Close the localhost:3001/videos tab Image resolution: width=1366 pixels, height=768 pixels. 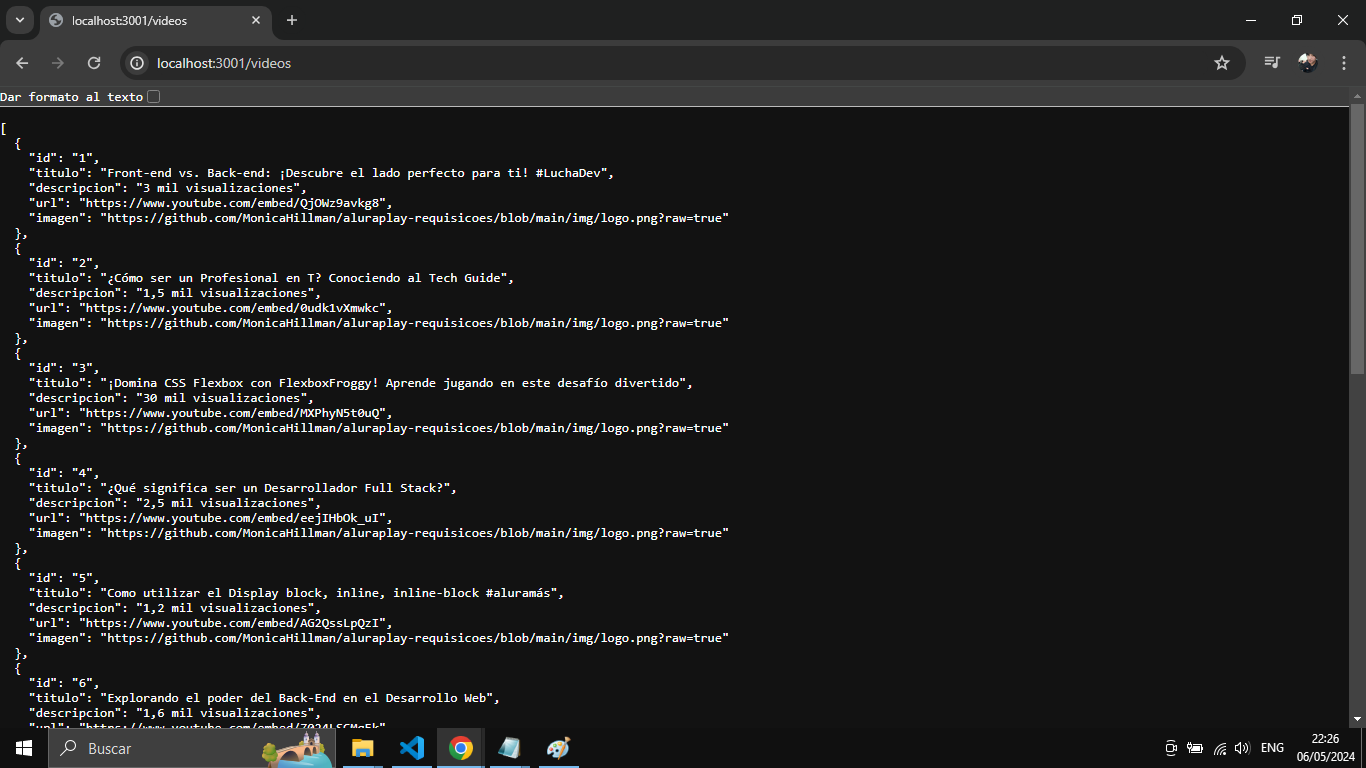click(x=256, y=20)
